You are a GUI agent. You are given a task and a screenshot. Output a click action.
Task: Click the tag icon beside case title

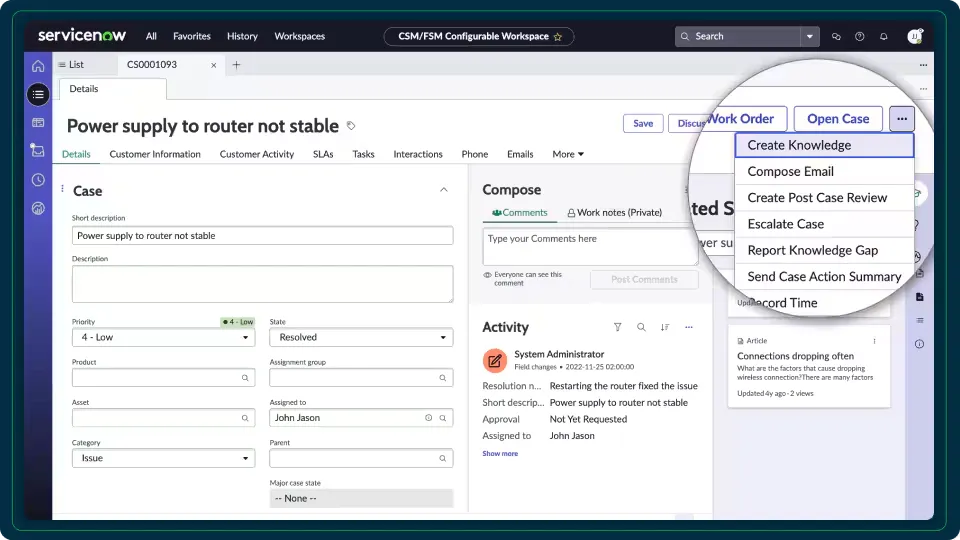point(351,126)
